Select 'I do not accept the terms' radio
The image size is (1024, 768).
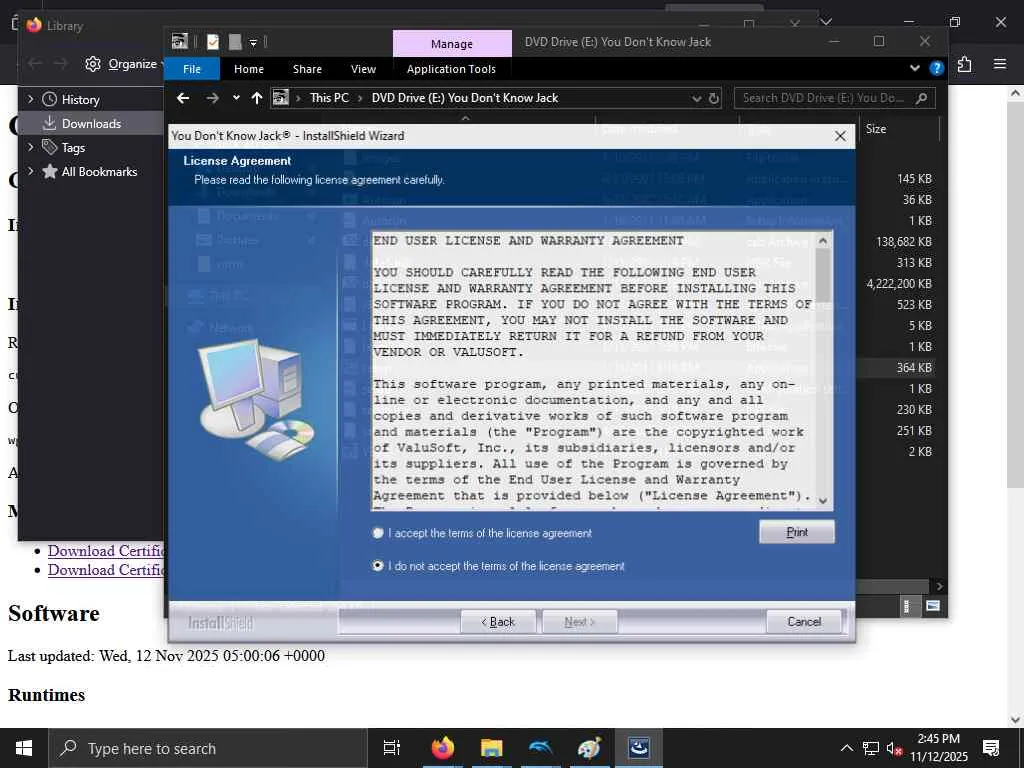point(377,566)
